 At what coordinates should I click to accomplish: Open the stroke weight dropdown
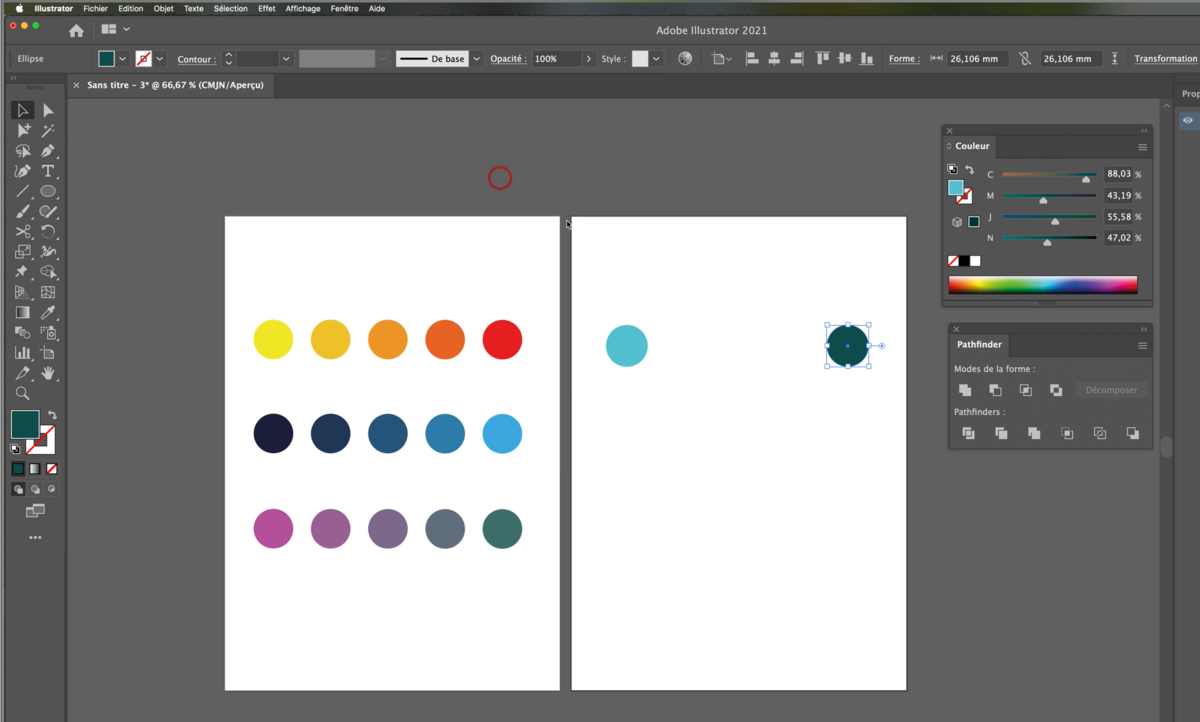[x=286, y=59]
